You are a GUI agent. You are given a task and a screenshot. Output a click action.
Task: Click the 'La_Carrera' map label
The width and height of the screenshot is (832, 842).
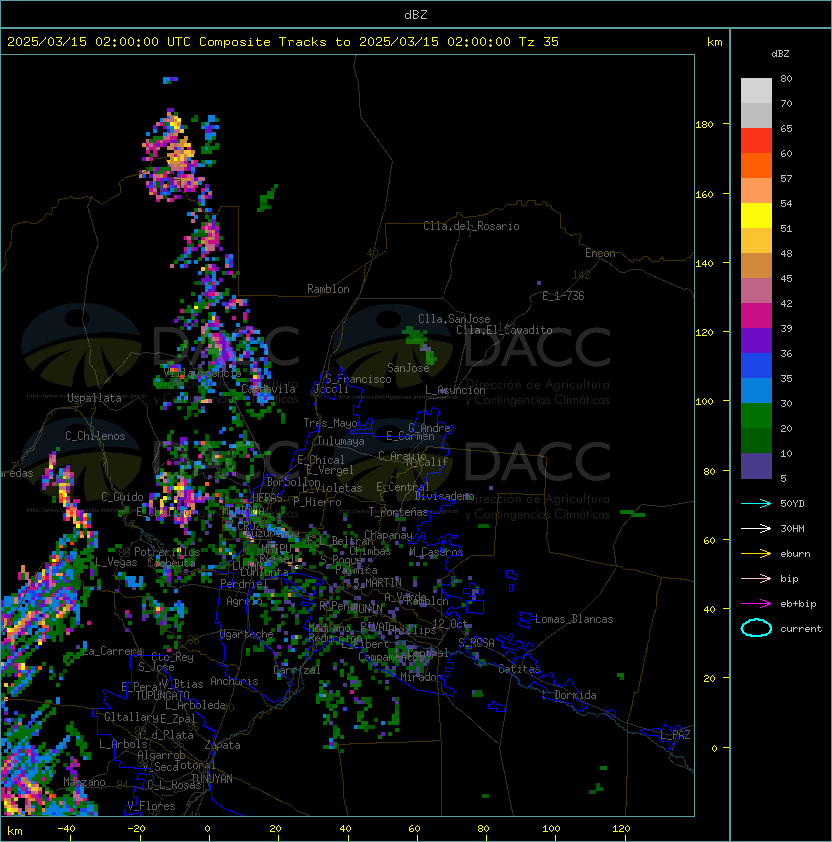pyautogui.click(x=113, y=651)
